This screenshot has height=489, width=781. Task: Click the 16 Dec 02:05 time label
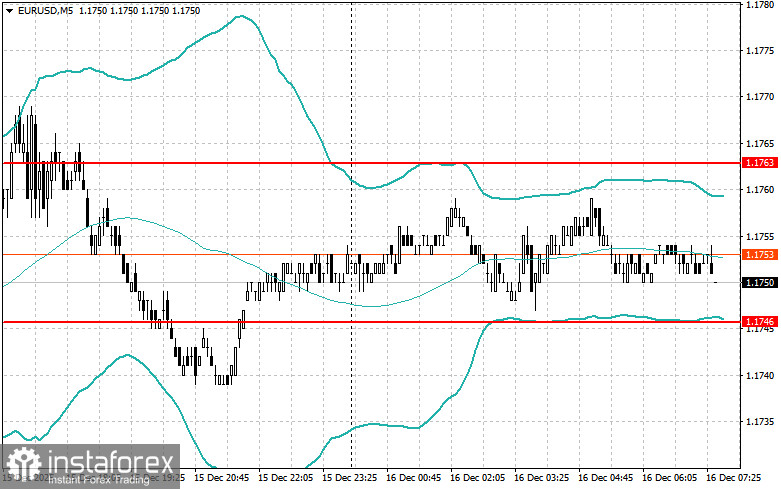477,478
